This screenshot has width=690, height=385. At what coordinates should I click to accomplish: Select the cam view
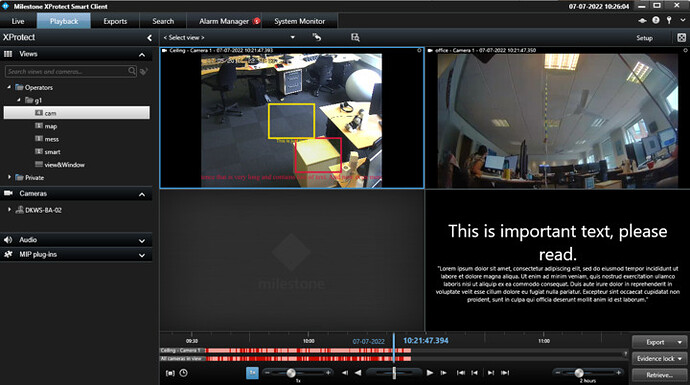[77, 113]
